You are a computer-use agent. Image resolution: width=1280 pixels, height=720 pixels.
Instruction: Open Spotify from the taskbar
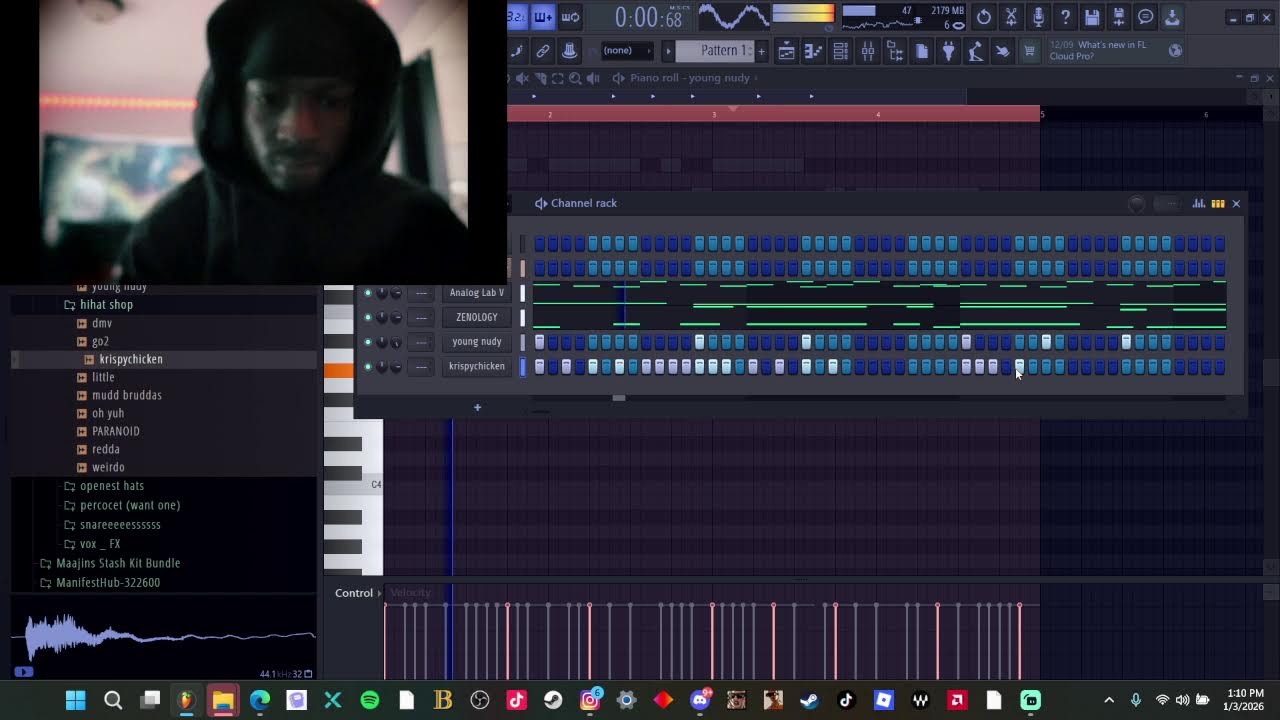pos(370,700)
